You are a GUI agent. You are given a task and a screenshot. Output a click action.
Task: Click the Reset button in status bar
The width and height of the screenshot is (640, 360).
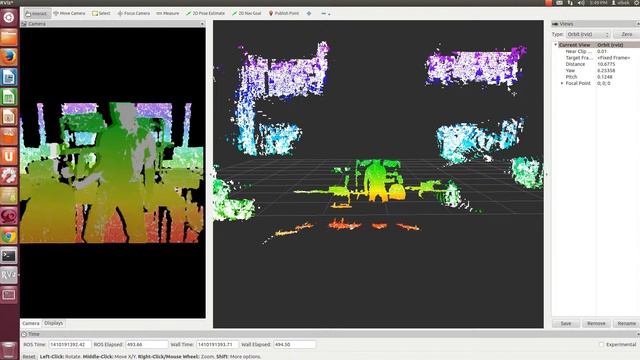[29, 357]
